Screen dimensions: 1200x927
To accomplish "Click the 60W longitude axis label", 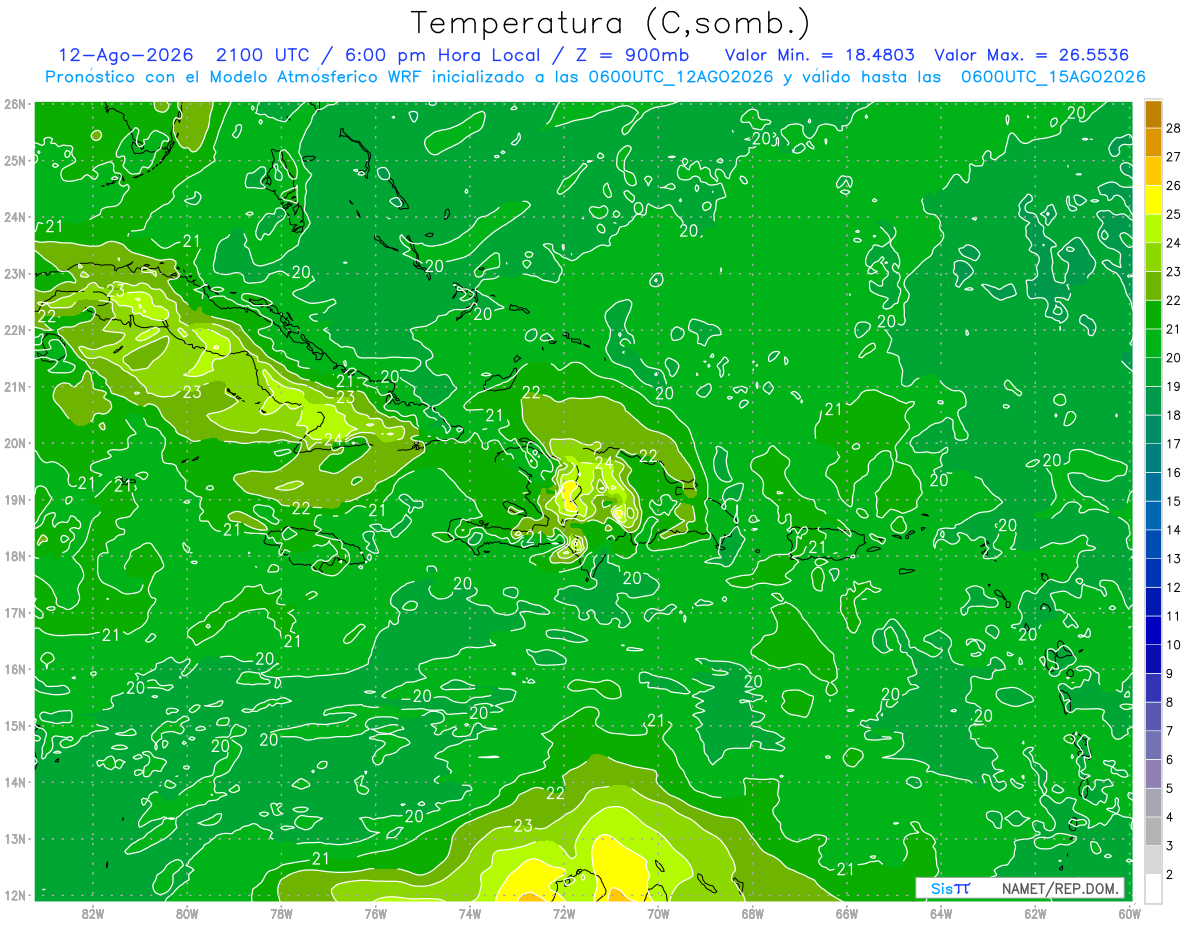I will coord(1130,913).
